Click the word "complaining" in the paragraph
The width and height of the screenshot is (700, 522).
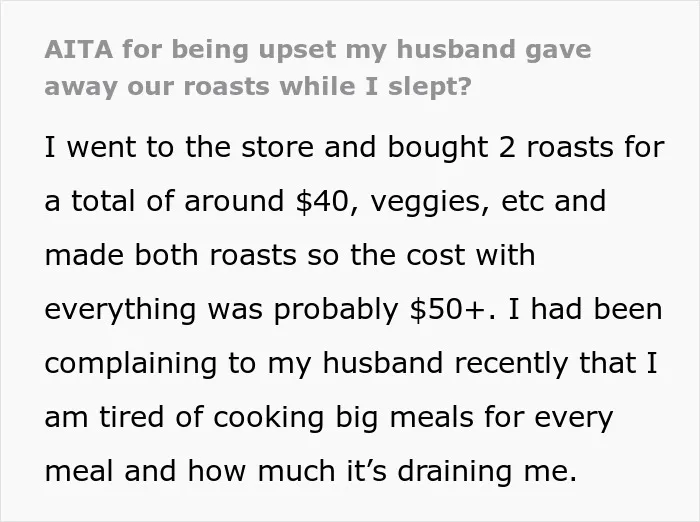coord(131,365)
